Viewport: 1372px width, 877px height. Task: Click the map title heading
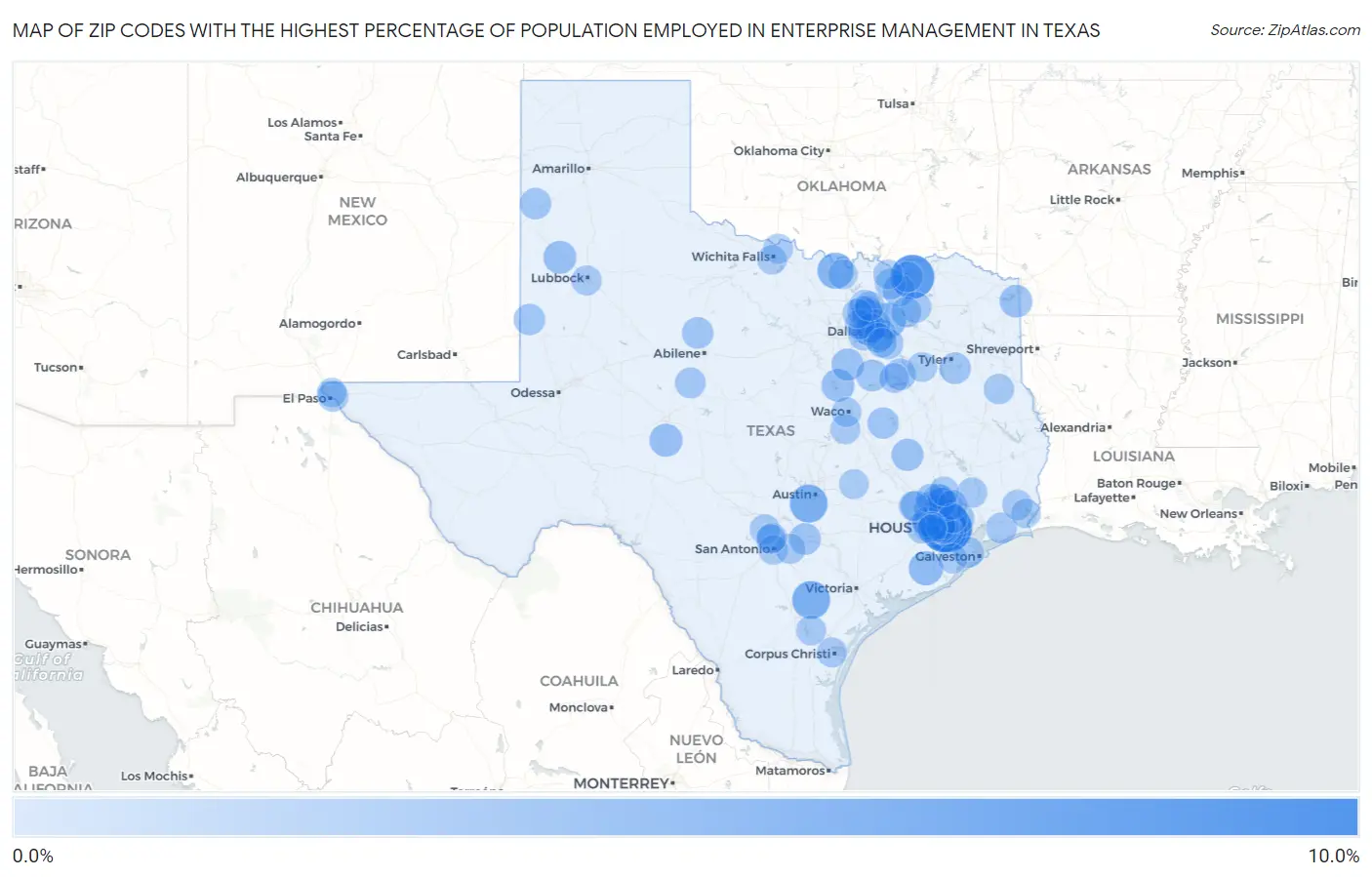(x=556, y=30)
